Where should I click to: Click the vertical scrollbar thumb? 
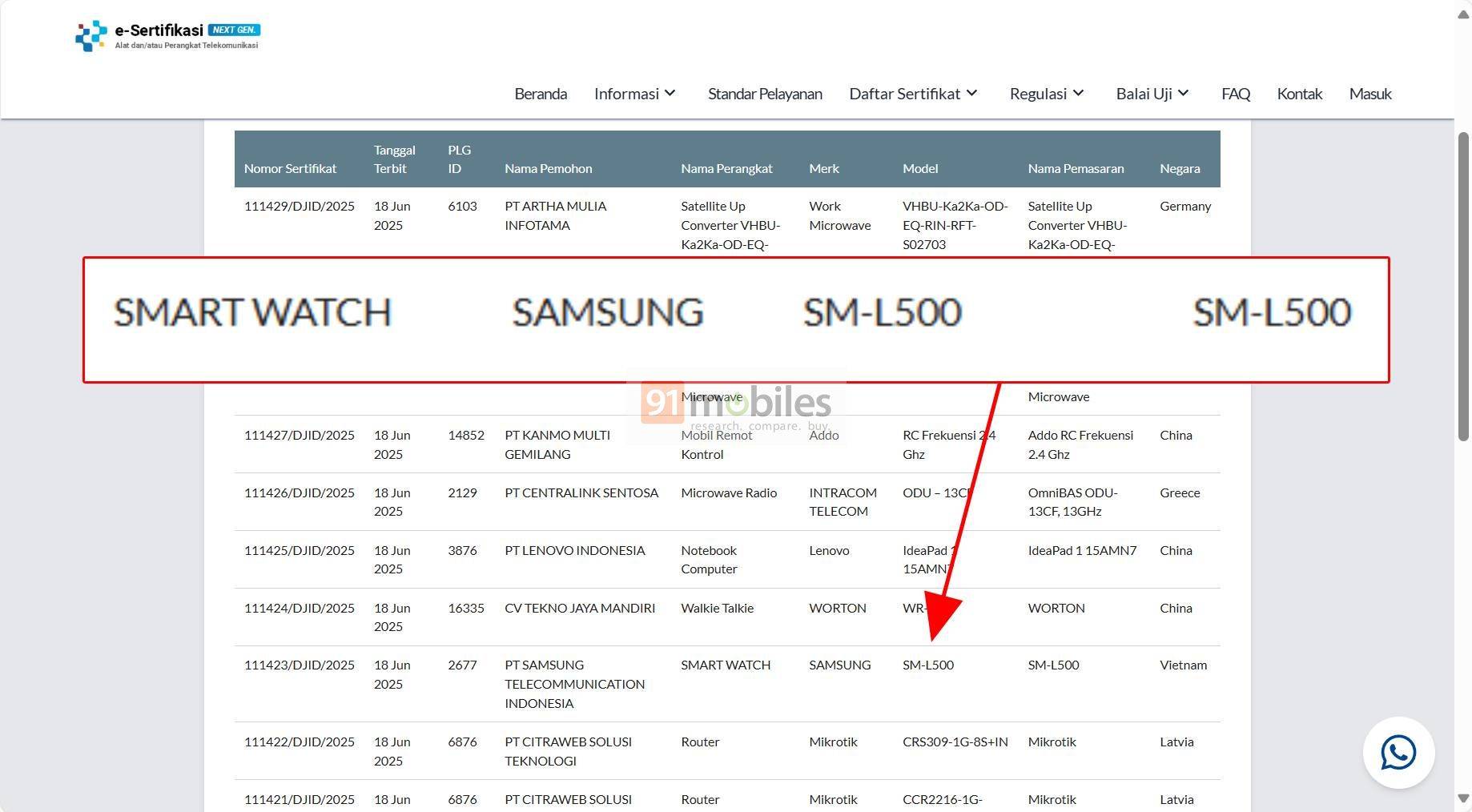click(1463, 287)
